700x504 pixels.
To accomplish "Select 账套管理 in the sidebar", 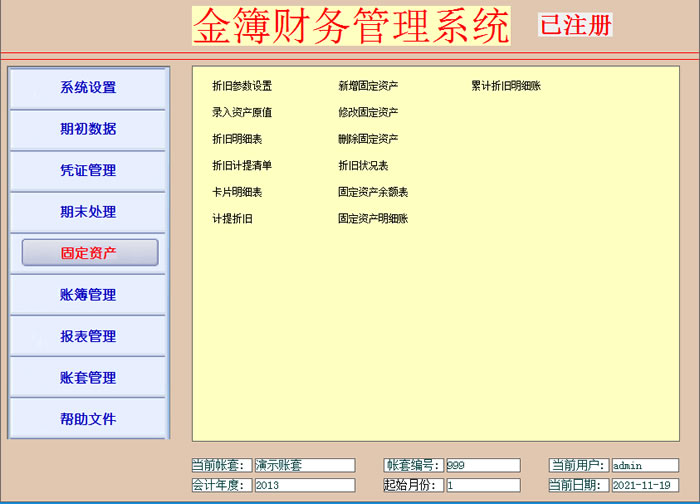I will pyautogui.click(x=88, y=378).
